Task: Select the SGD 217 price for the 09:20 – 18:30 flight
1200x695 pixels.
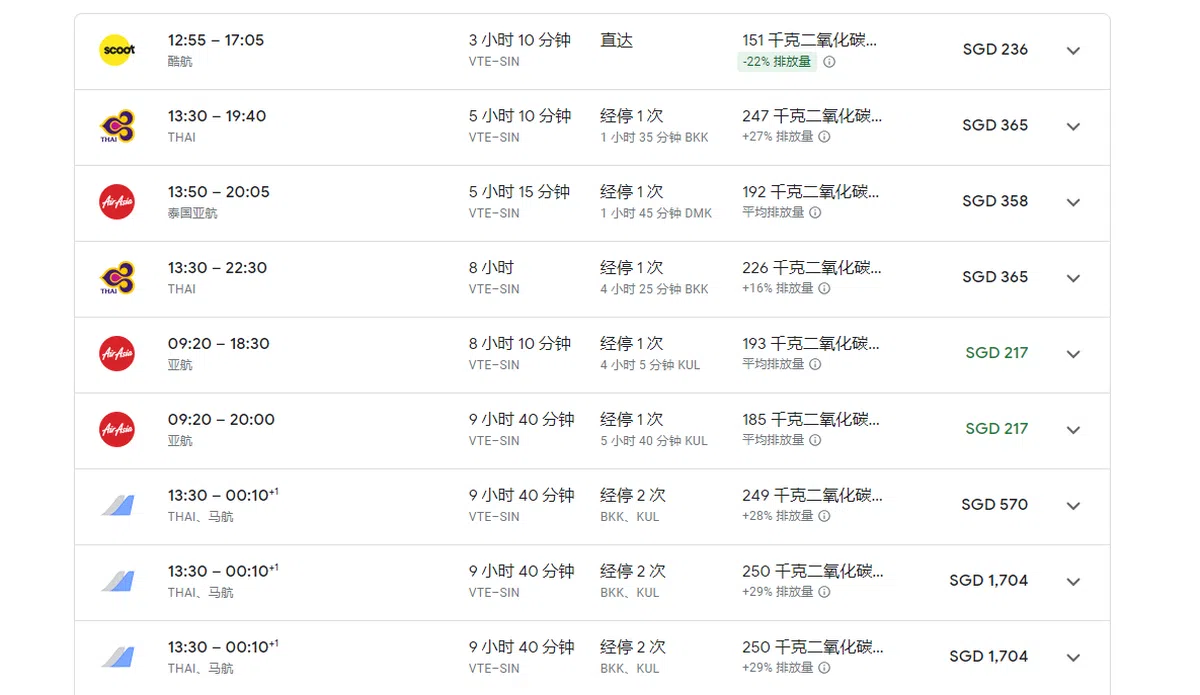Action: point(996,353)
